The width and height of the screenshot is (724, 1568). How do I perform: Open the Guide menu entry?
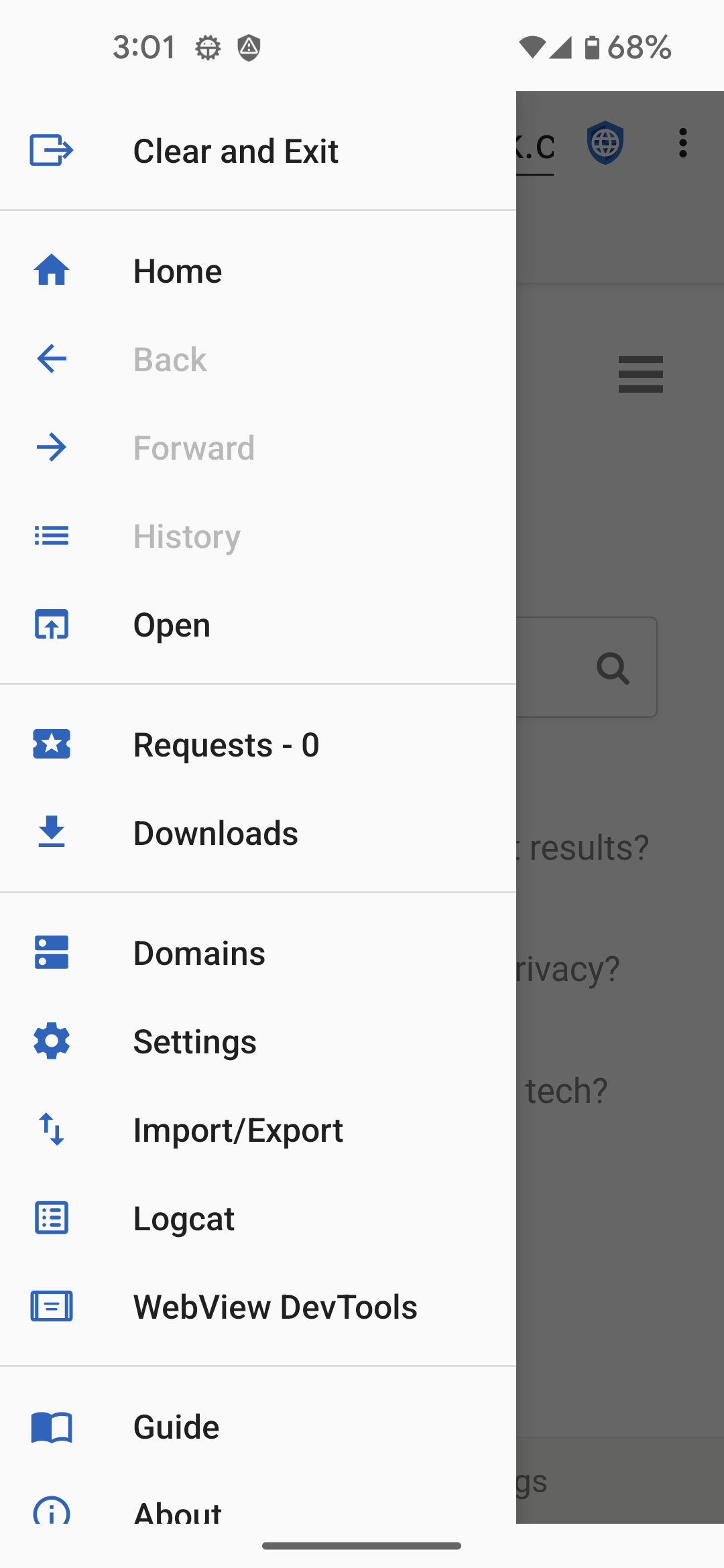[176, 1427]
